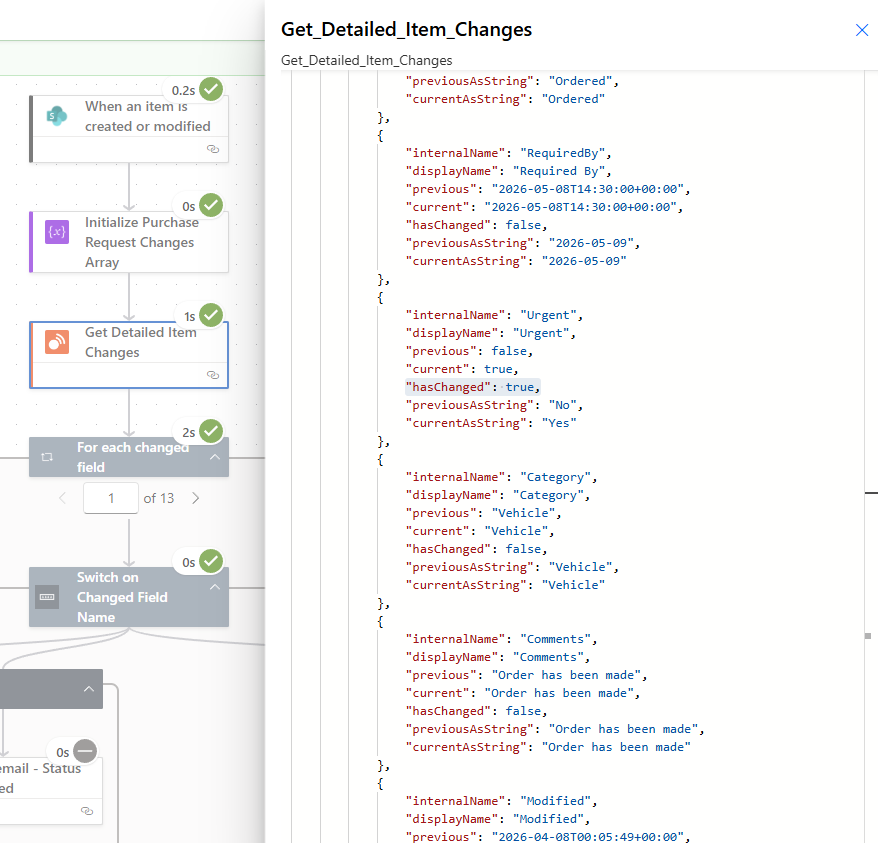The height and width of the screenshot is (843, 879).
Task: Click green success checkmark on trigger step
Action: [211, 89]
